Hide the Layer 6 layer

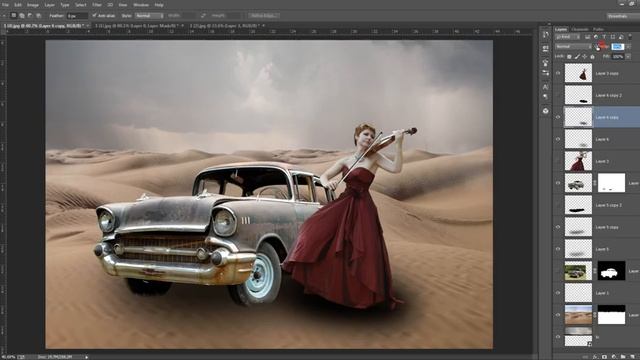click(x=558, y=139)
